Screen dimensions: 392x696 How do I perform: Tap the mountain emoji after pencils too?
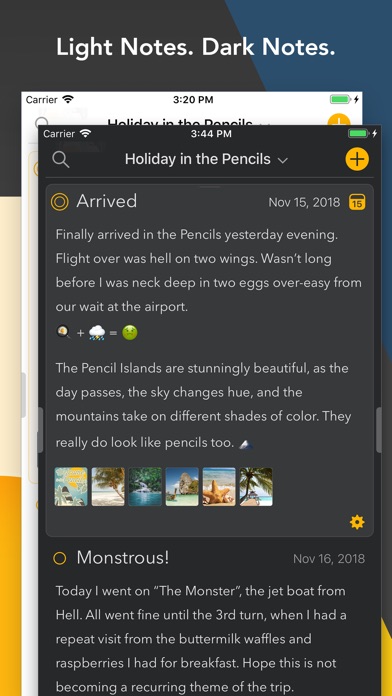point(246,443)
